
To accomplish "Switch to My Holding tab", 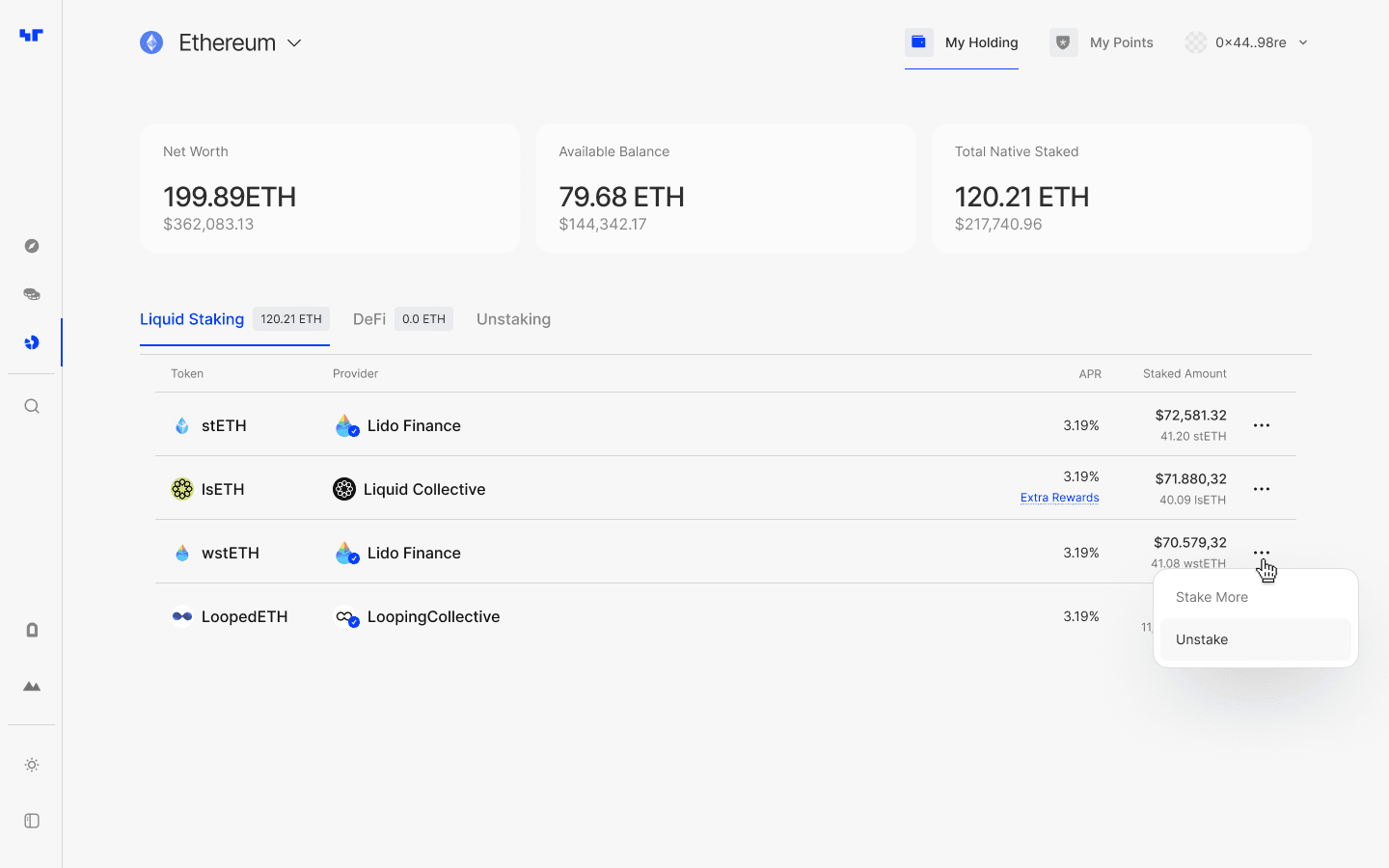I will [x=962, y=42].
